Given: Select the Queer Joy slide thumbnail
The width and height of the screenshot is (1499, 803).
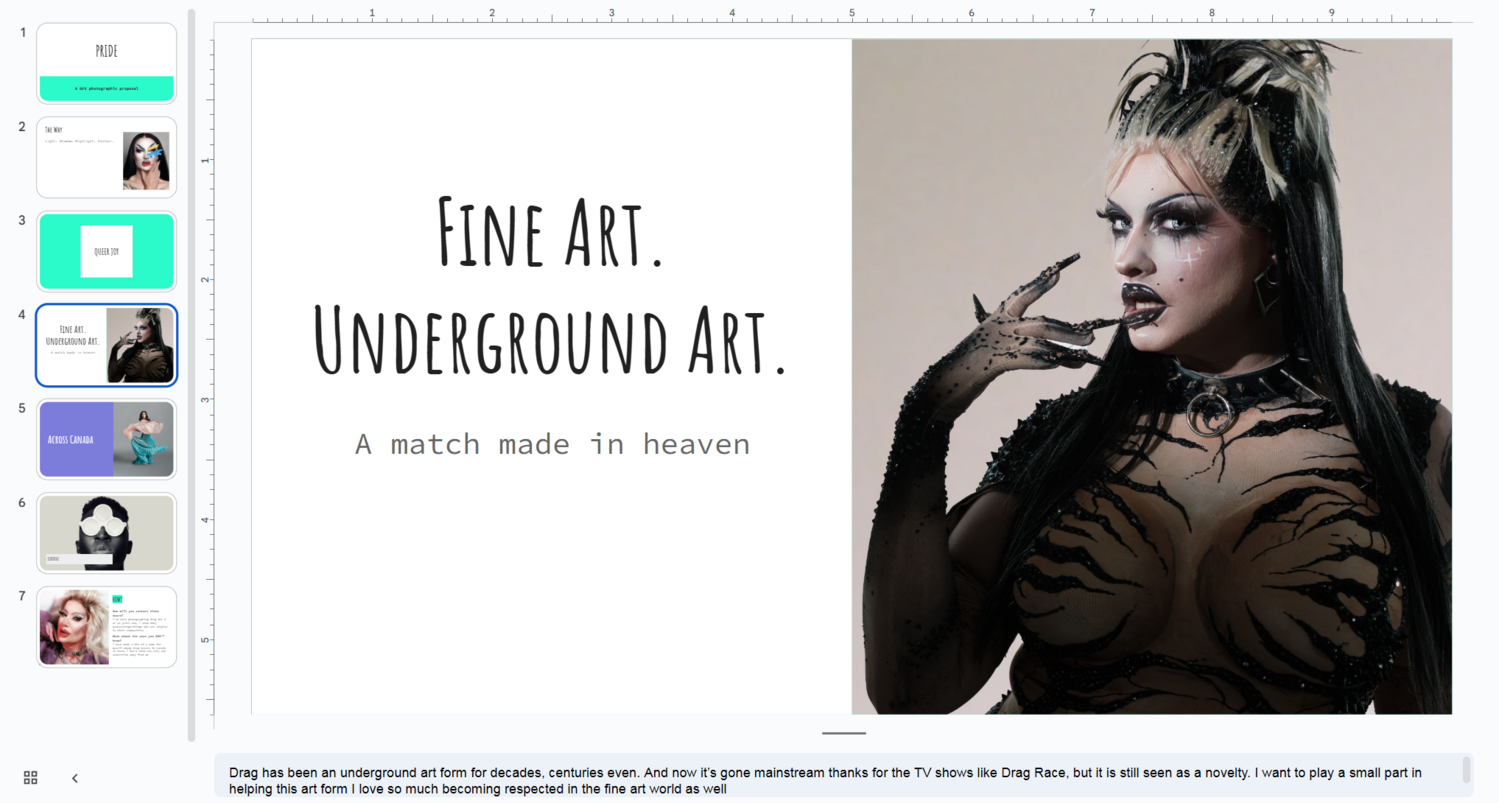Looking at the screenshot, I should (106, 251).
